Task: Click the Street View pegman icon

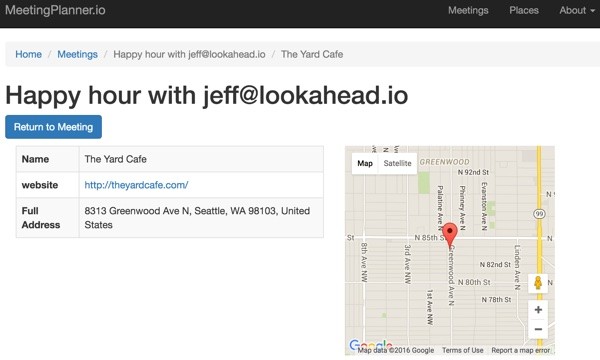Action: (x=538, y=283)
